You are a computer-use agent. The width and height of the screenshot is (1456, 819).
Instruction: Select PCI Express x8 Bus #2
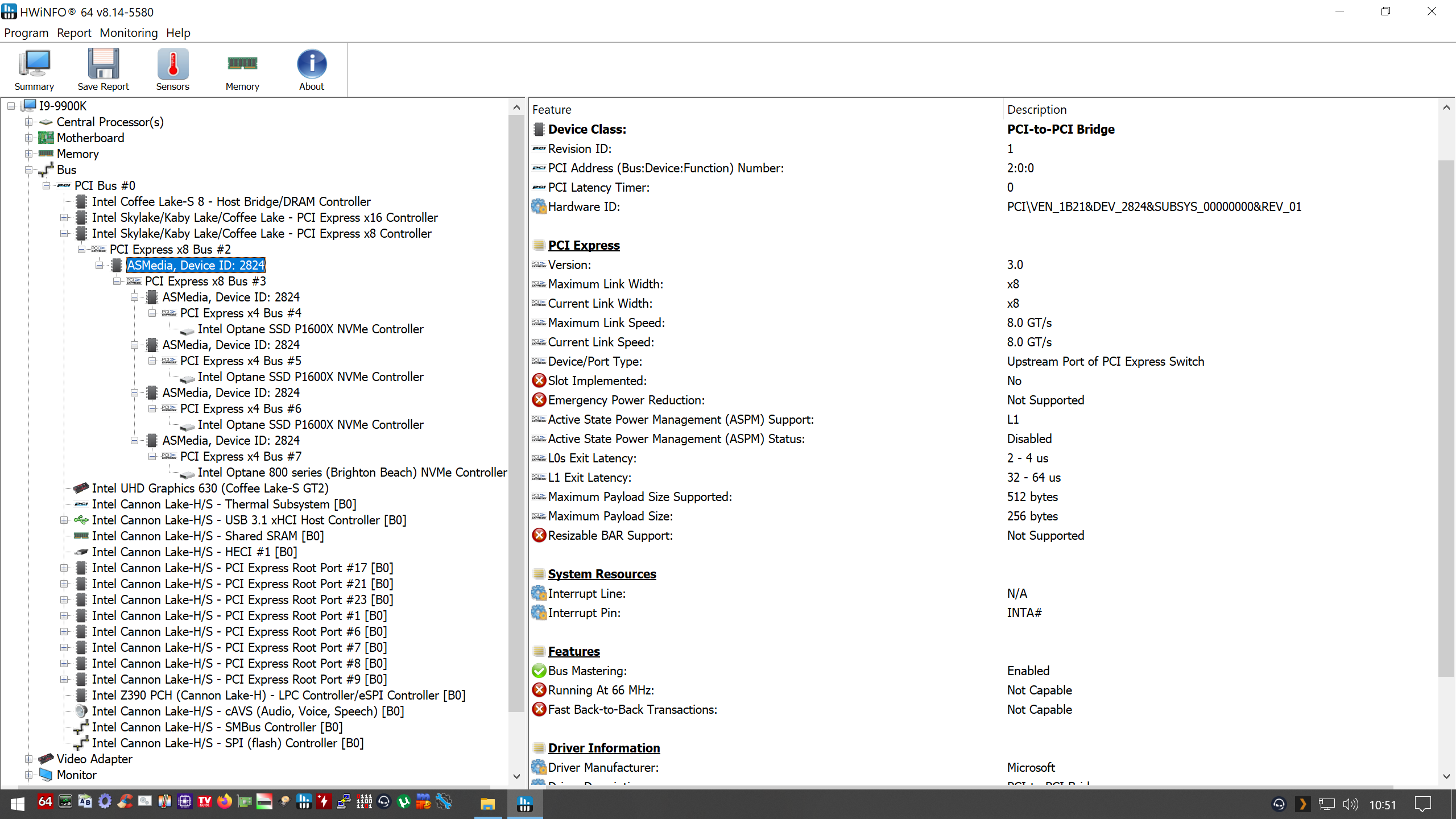click(x=170, y=249)
